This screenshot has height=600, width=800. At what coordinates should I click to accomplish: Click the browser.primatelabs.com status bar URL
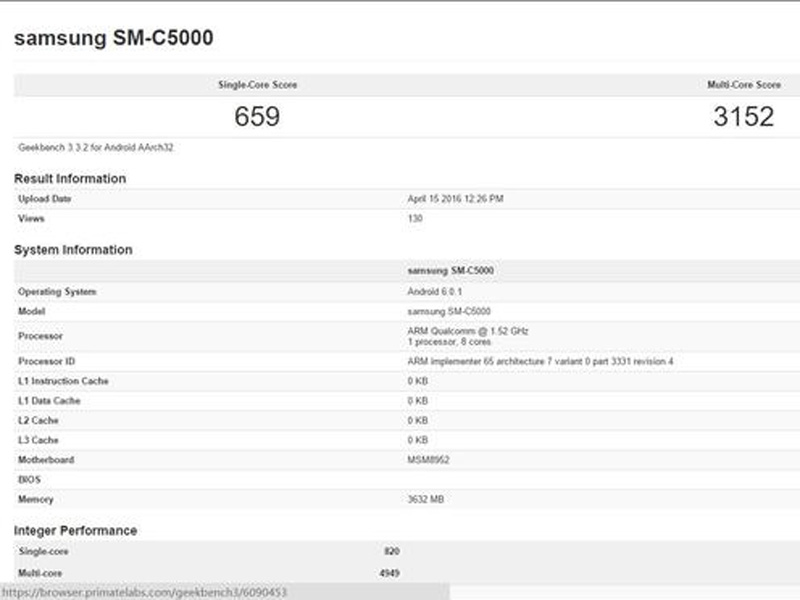(145, 592)
